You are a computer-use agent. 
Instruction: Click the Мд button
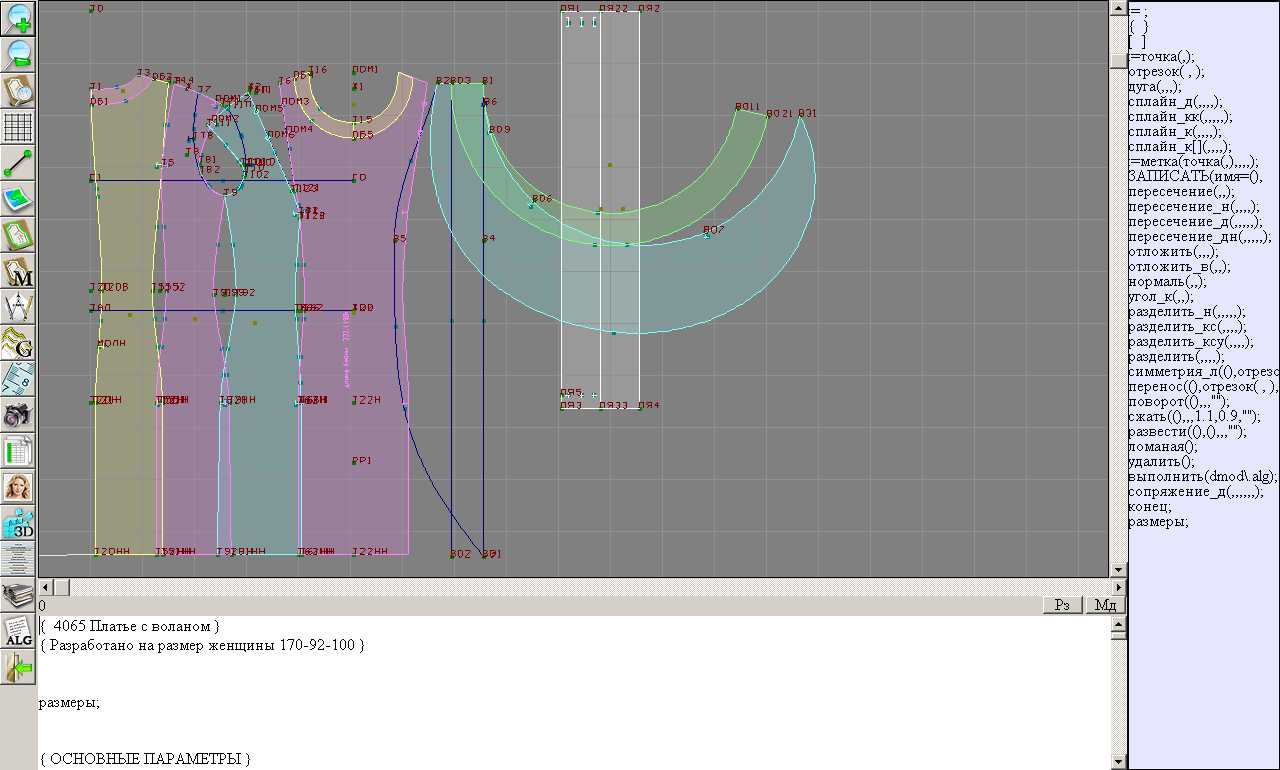pyautogui.click(x=1105, y=605)
